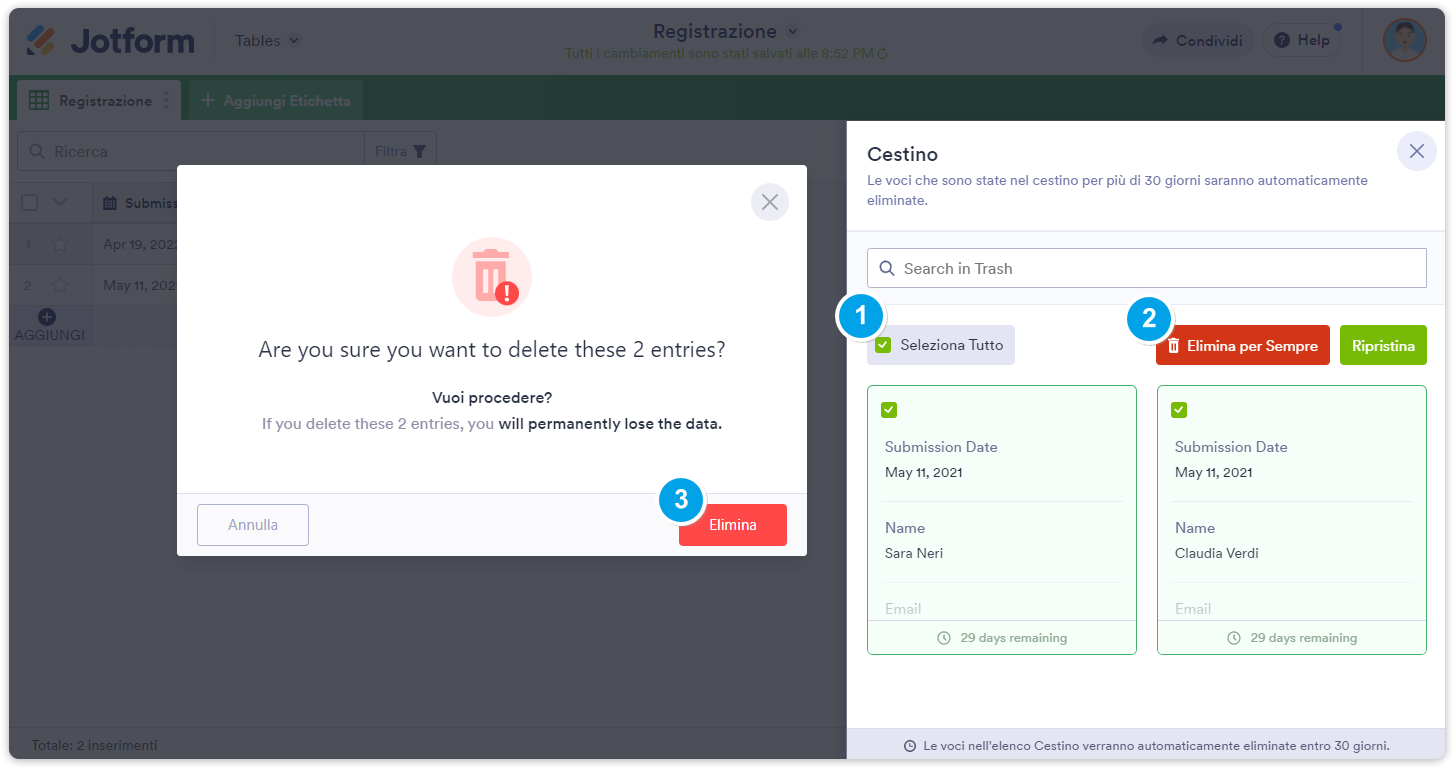1454x769 pixels.
Task: Click the 29 days remaining on Claudia Verdi card
Action: pos(1292,638)
